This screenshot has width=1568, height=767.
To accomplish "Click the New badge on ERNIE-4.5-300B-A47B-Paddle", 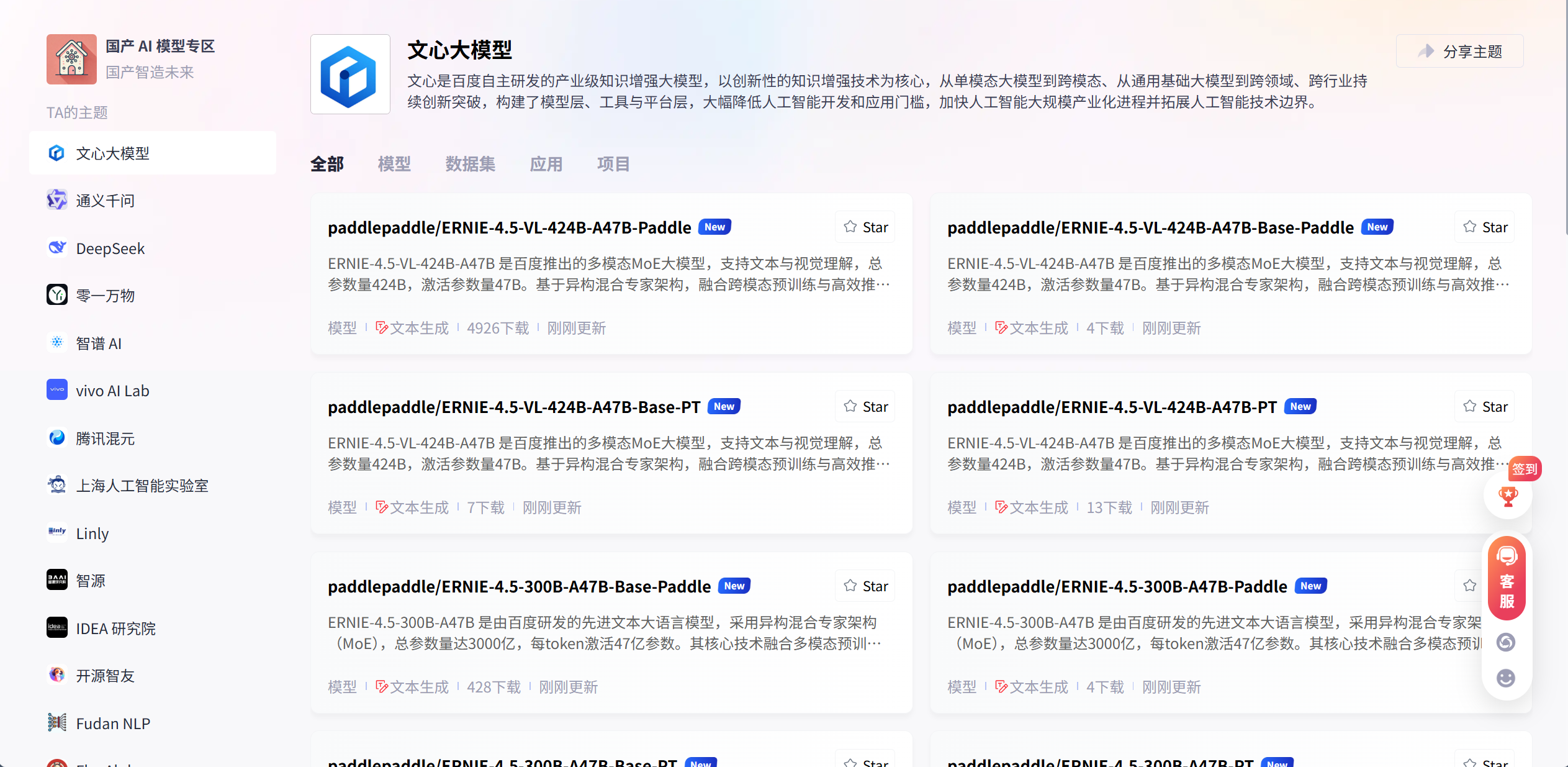I will pos(1310,586).
